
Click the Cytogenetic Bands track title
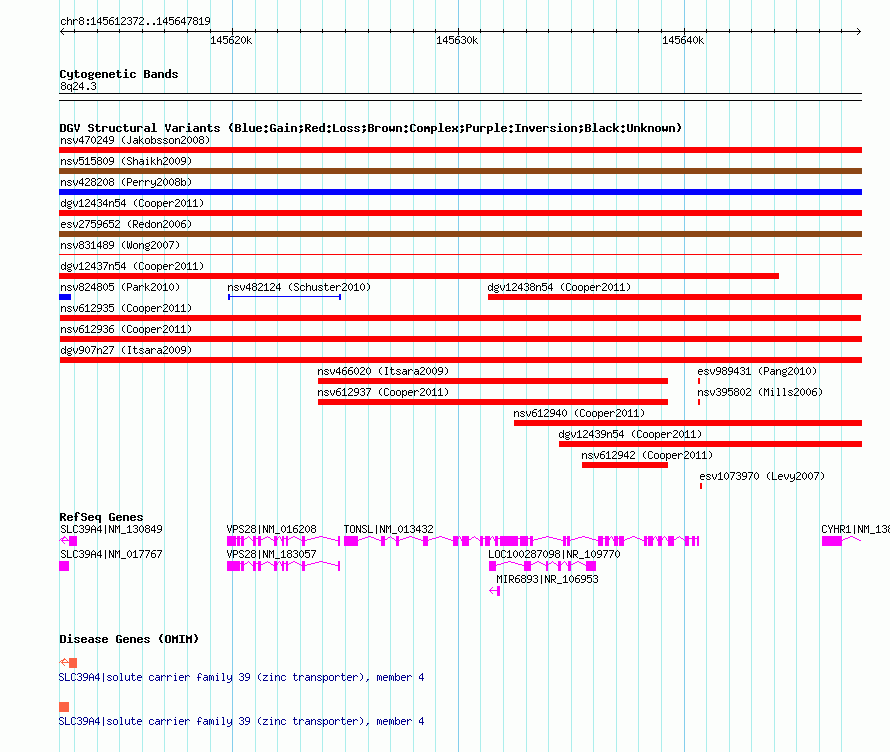coord(119,74)
